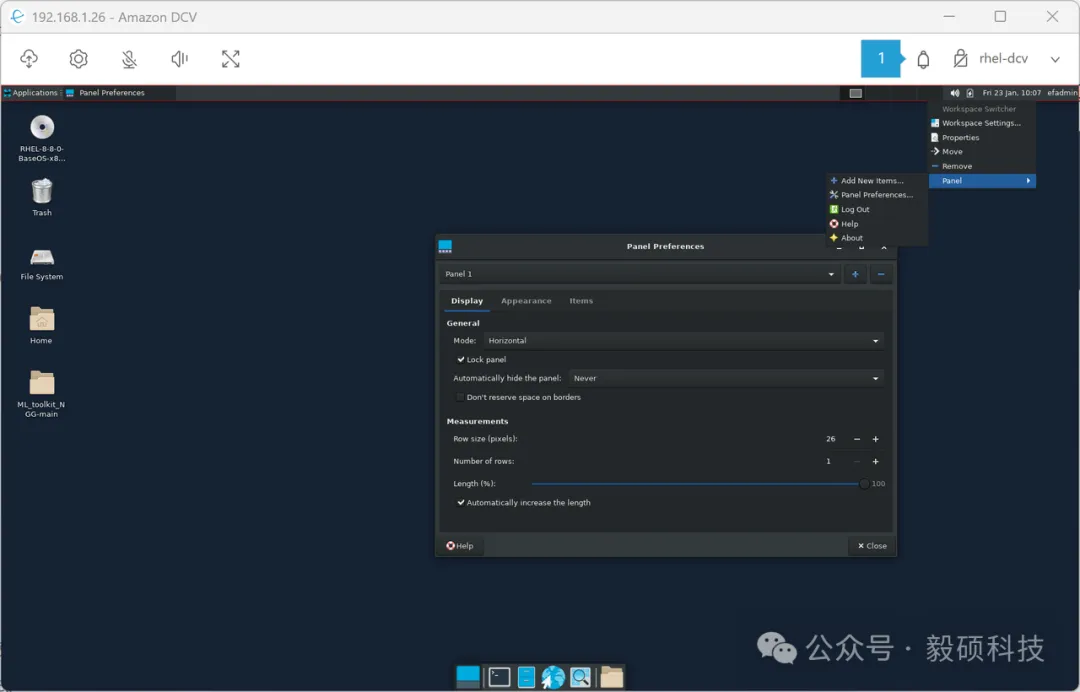This screenshot has width=1080, height=692.
Task: Click the Close button in Panel Preferences
Action: click(870, 546)
